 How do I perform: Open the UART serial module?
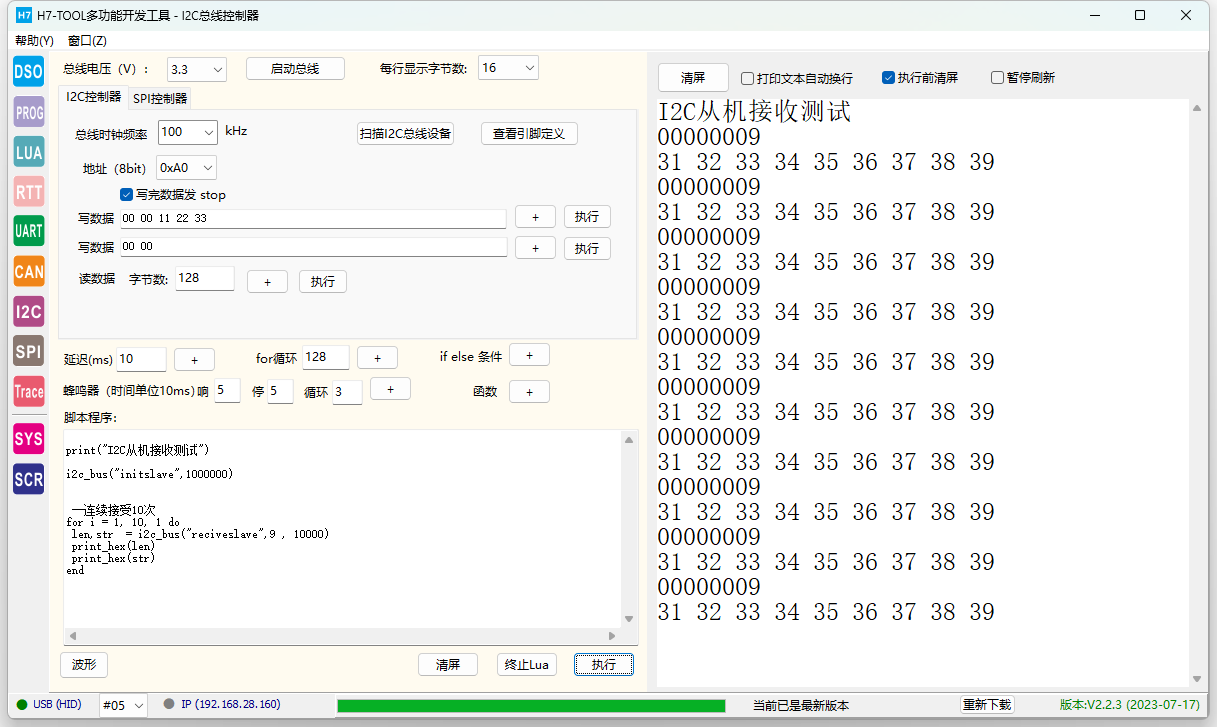tap(29, 231)
